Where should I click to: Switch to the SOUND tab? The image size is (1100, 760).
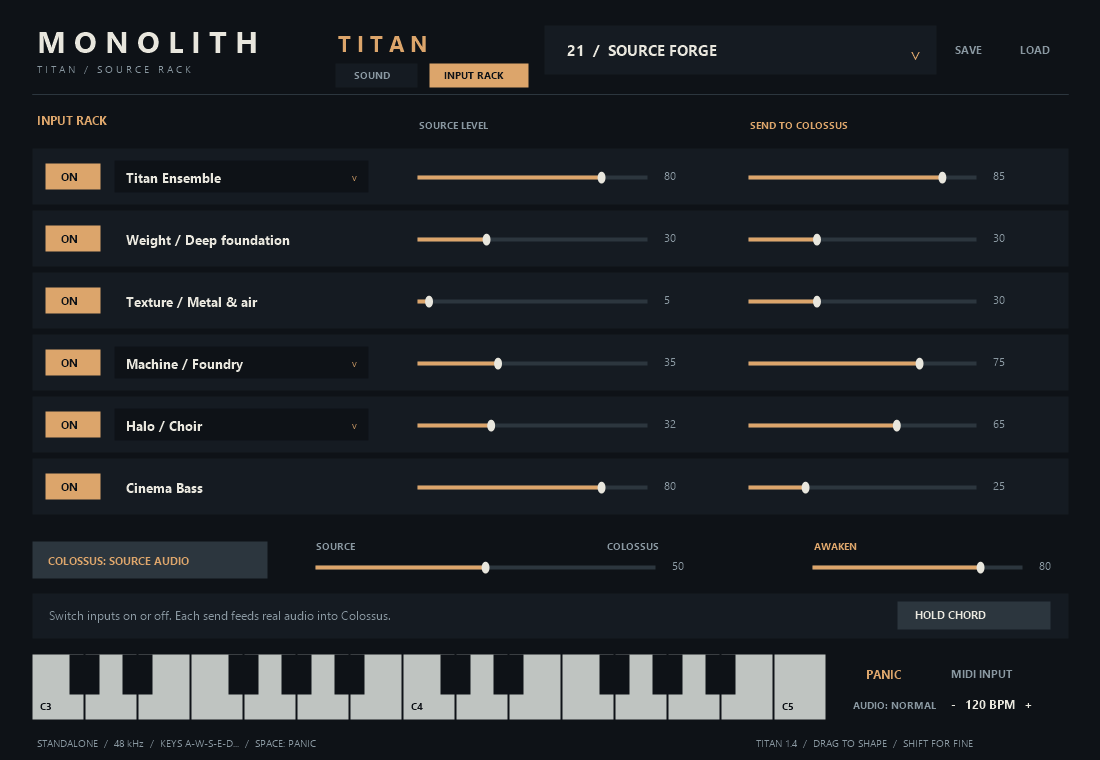(x=376, y=75)
